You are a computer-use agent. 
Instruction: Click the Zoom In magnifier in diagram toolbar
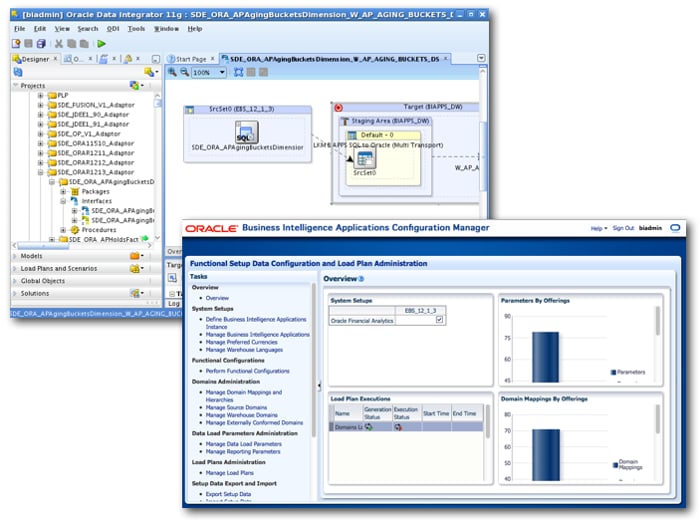[x=172, y=72]
